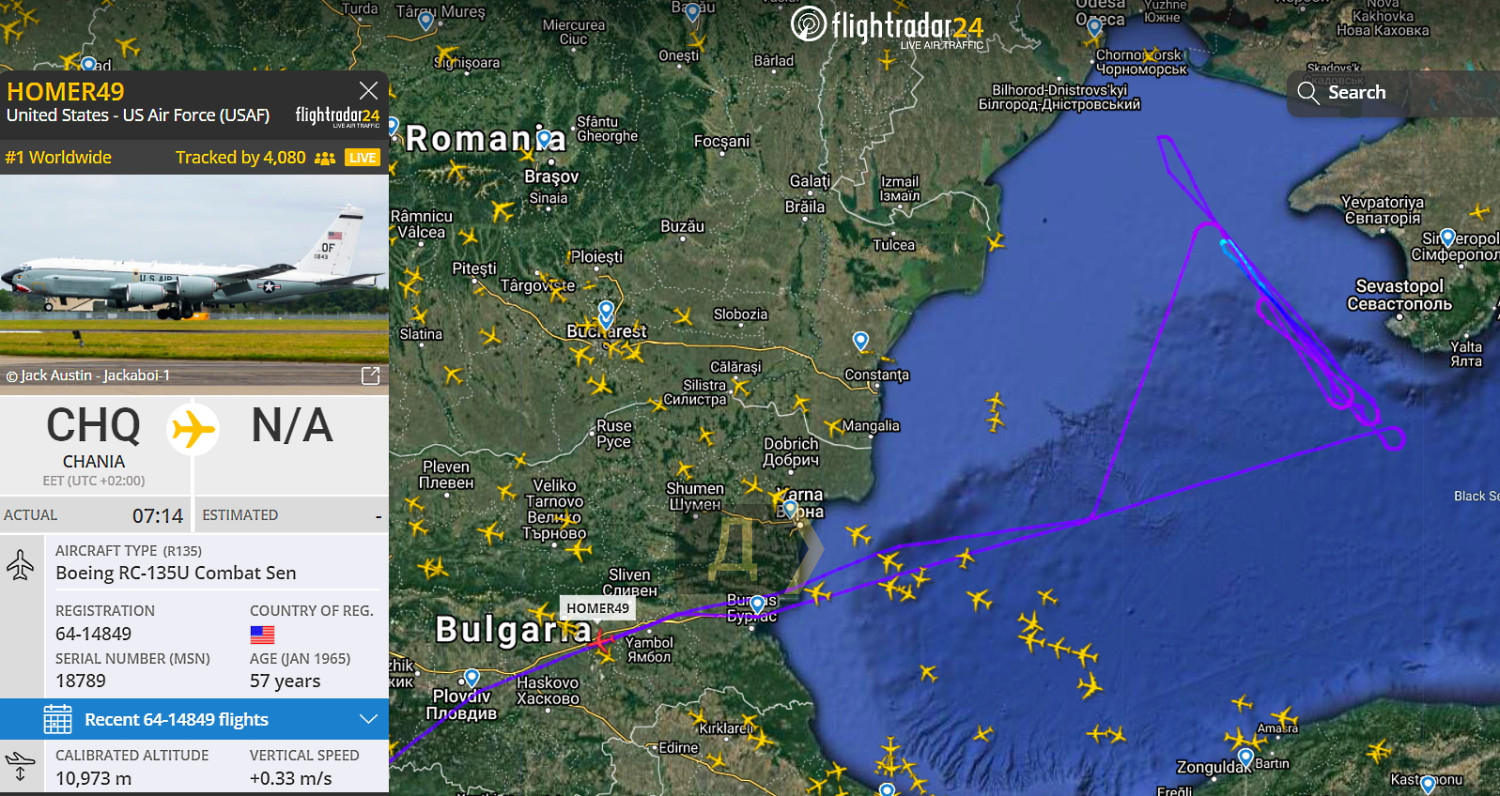The height and width of the screenshot is (796, 1500).
Task: Select the Simferopol airport pin
Action: coord(1447,238)
